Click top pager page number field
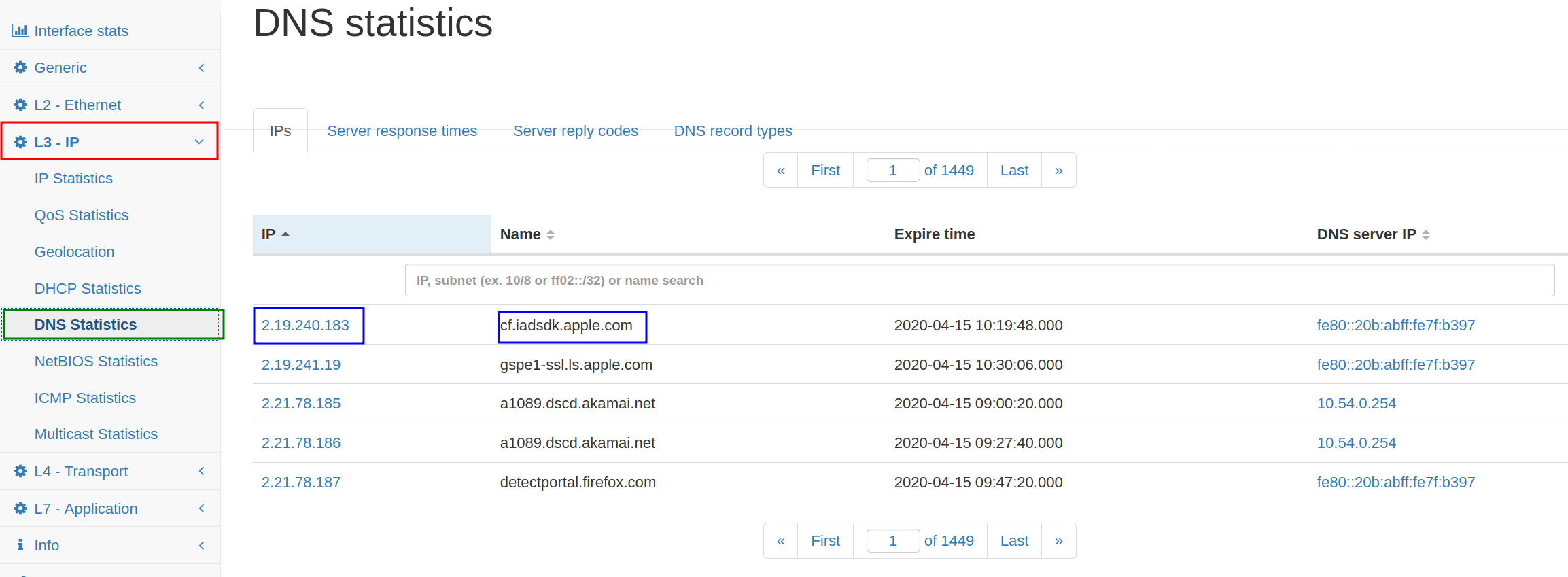The height and width of the screenshot is (577, 1568). click(x=893, y=170)
